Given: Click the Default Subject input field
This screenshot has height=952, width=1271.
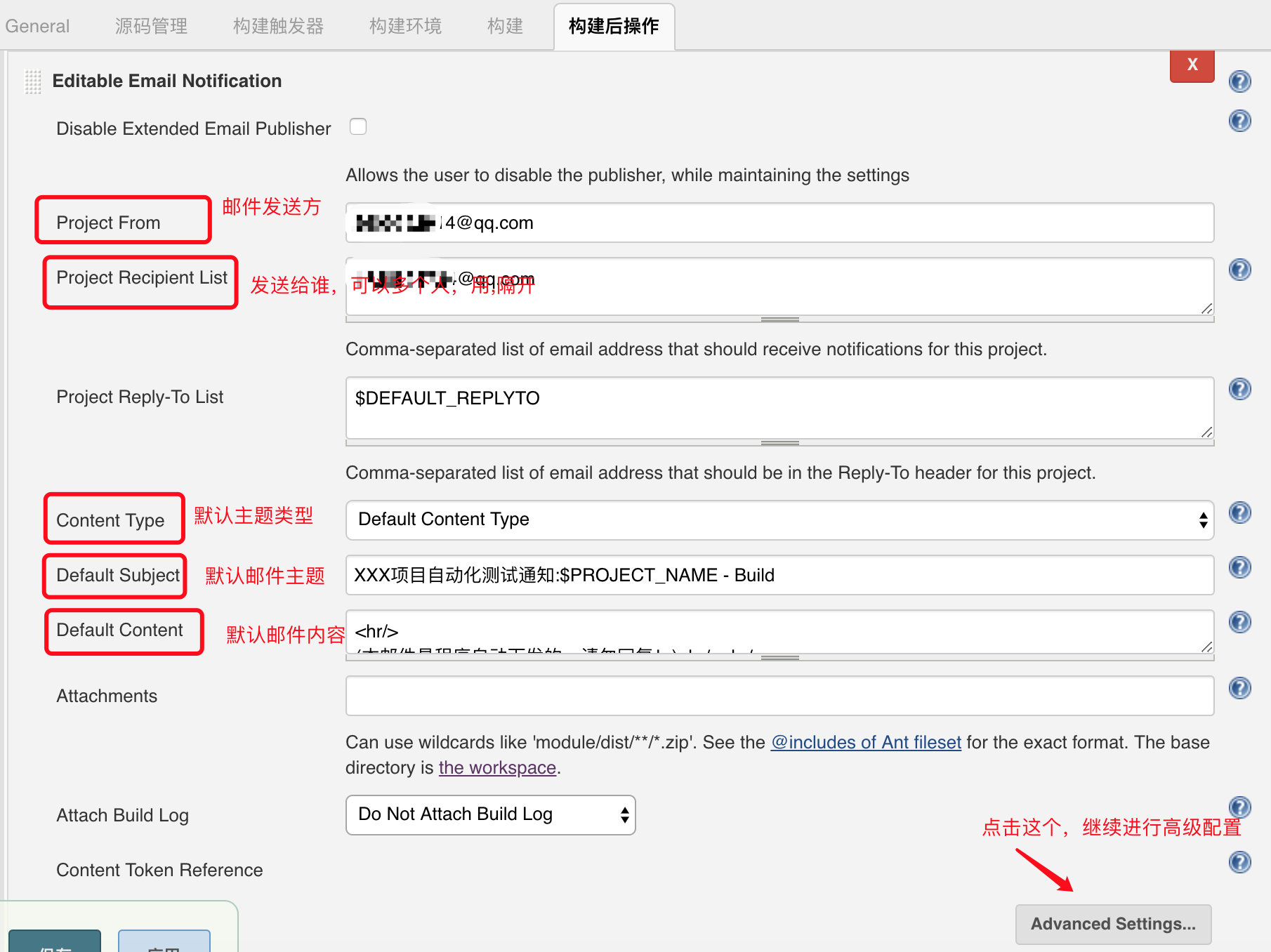Looking at the screenshot, I should (779, 575).
